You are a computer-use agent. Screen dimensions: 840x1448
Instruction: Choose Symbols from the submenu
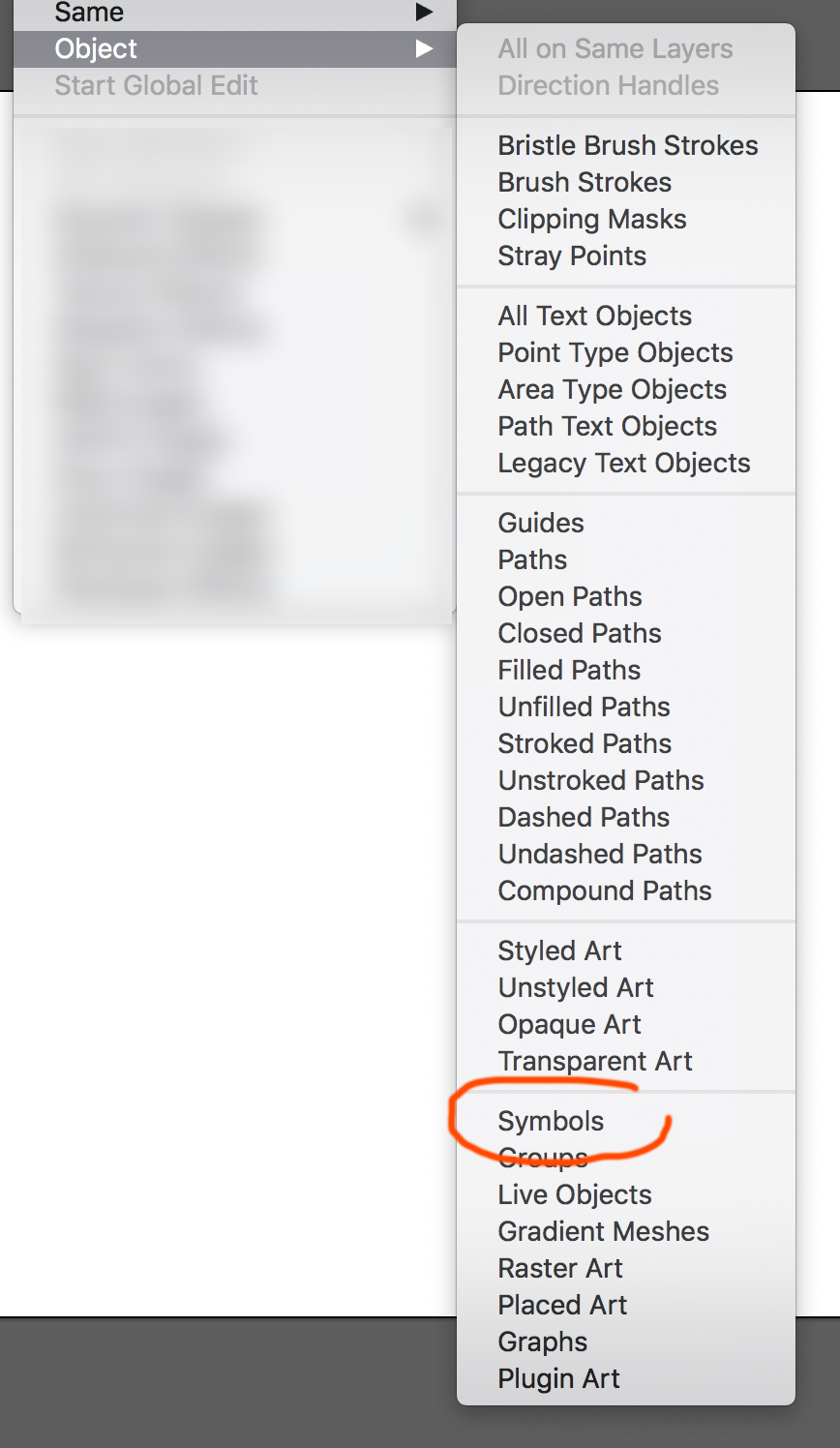[551, 1121]
